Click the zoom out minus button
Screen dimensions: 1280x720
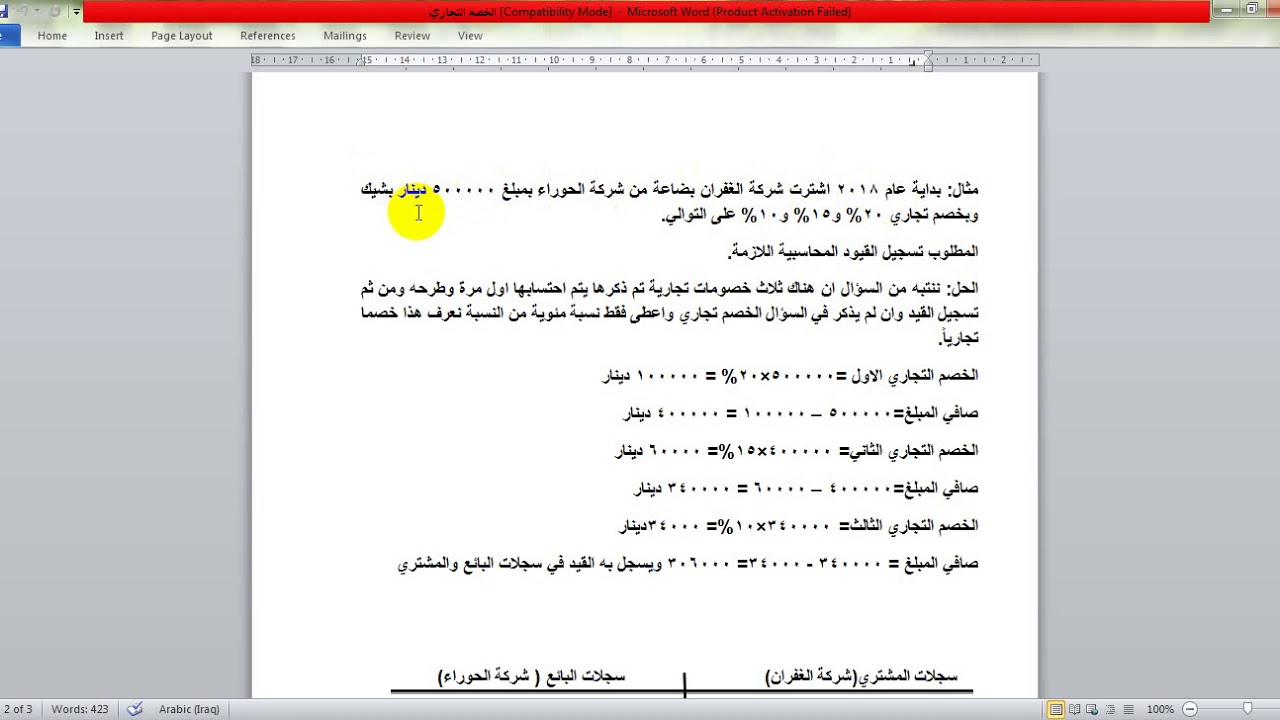(1192, 709)
